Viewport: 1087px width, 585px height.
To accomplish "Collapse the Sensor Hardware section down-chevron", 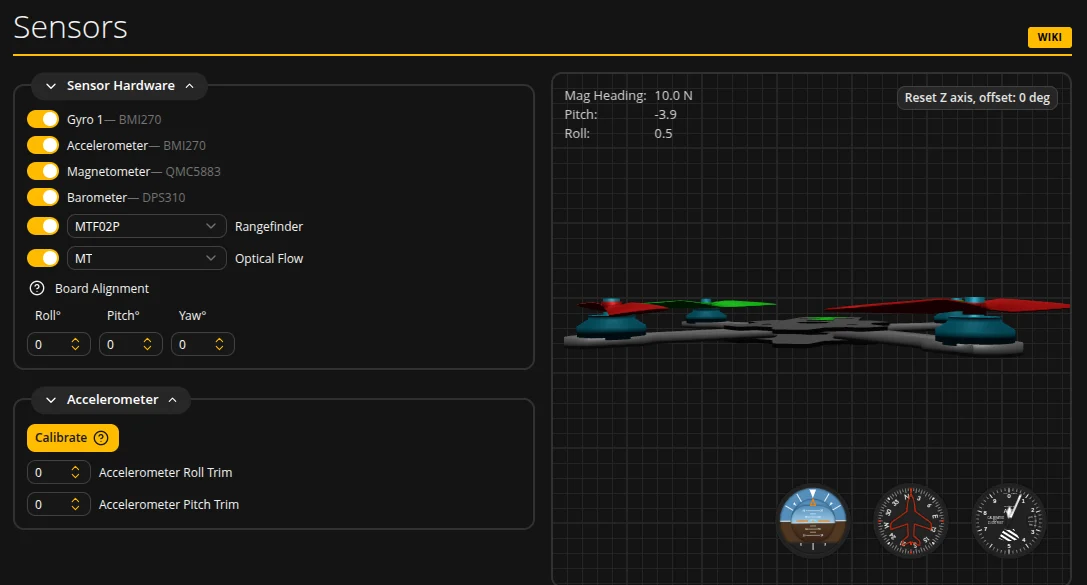I will (51, 86).
